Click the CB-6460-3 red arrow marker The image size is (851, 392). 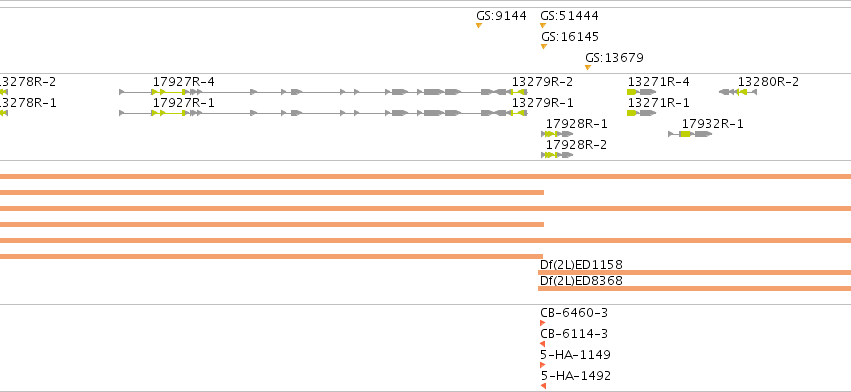click(x=543, y=323)
